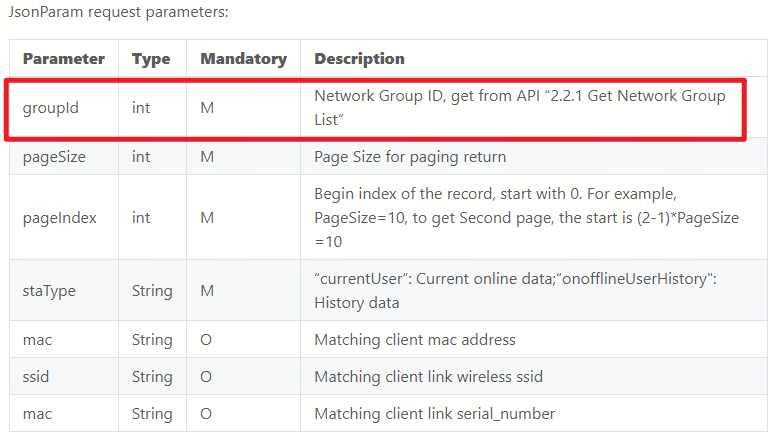Select the staType parameter name
This screenshot has height=440, width=773.
pyautogui.click(x=48, y=291)
